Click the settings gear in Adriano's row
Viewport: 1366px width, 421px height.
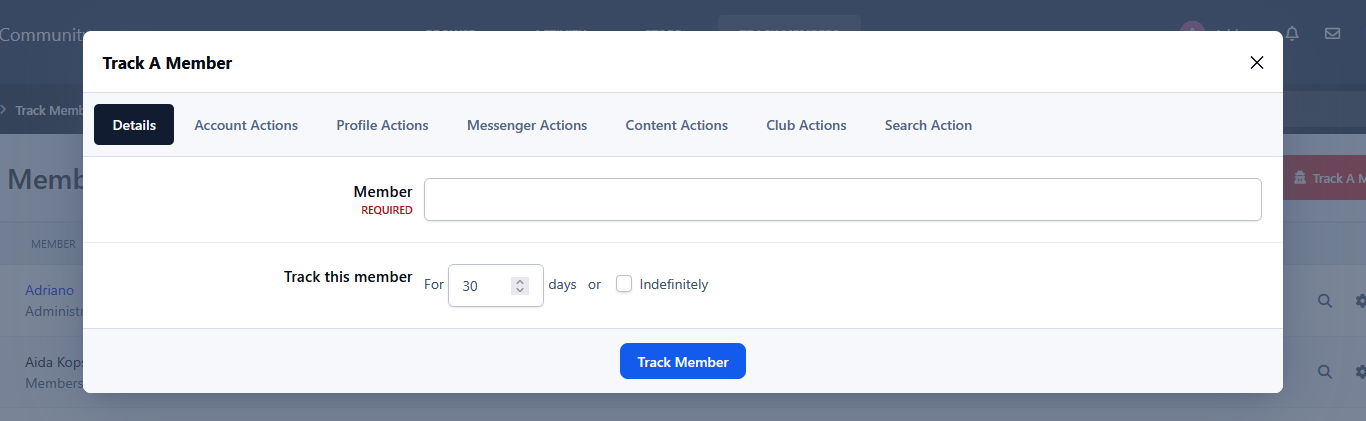[x=1360, y=300]
